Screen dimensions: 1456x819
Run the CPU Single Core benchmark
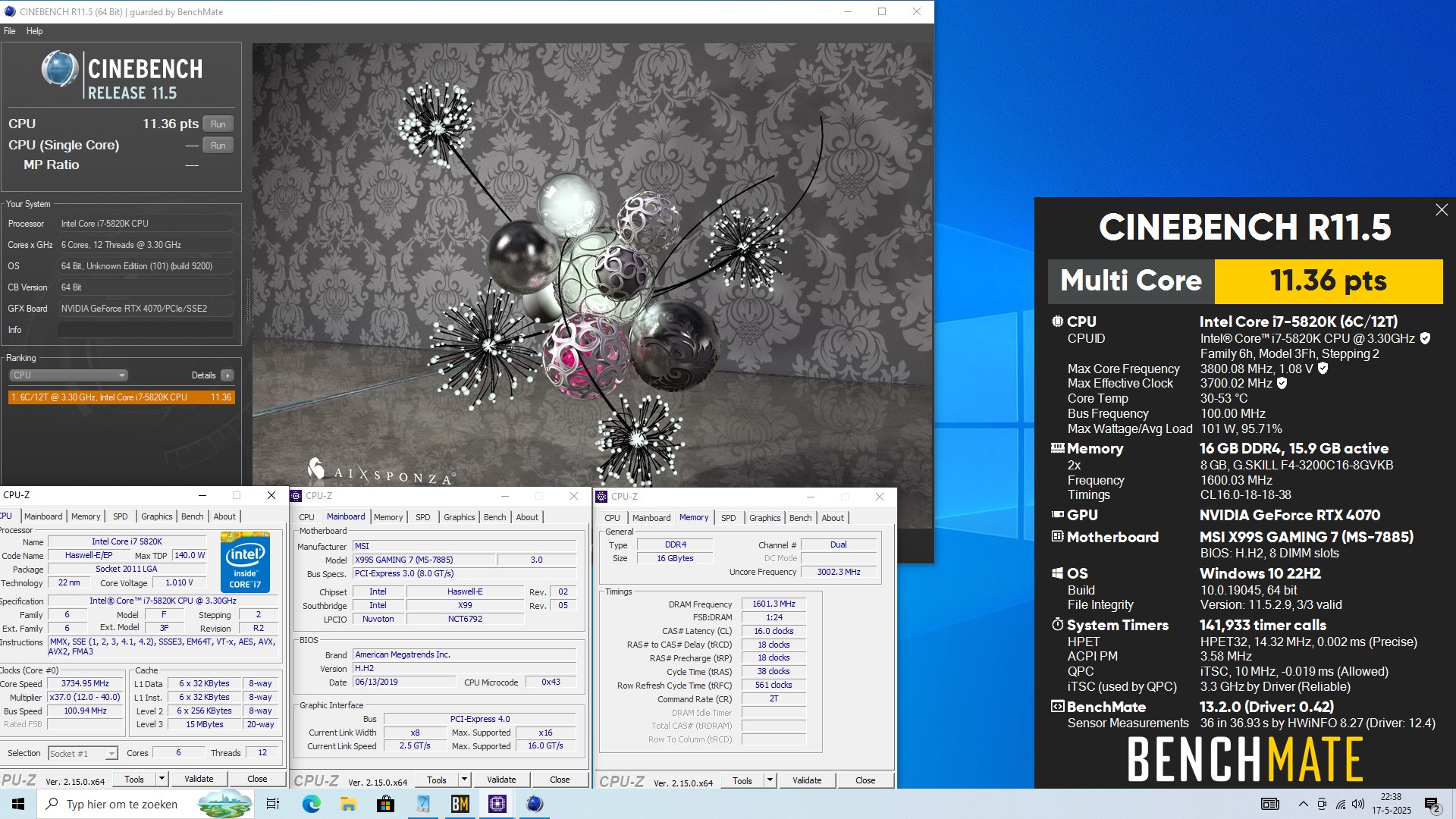coord(218,145)
